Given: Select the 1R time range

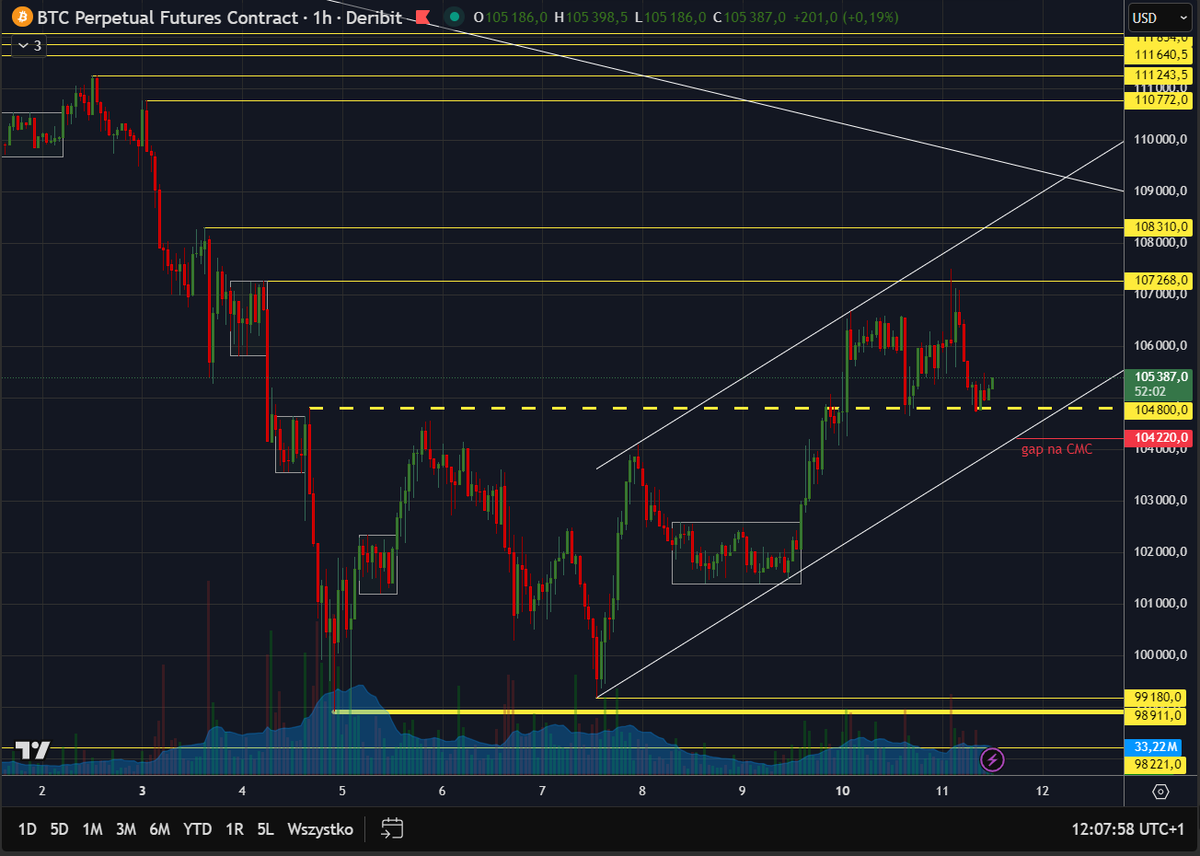Looking at the screenshot, I should (235, 829).
